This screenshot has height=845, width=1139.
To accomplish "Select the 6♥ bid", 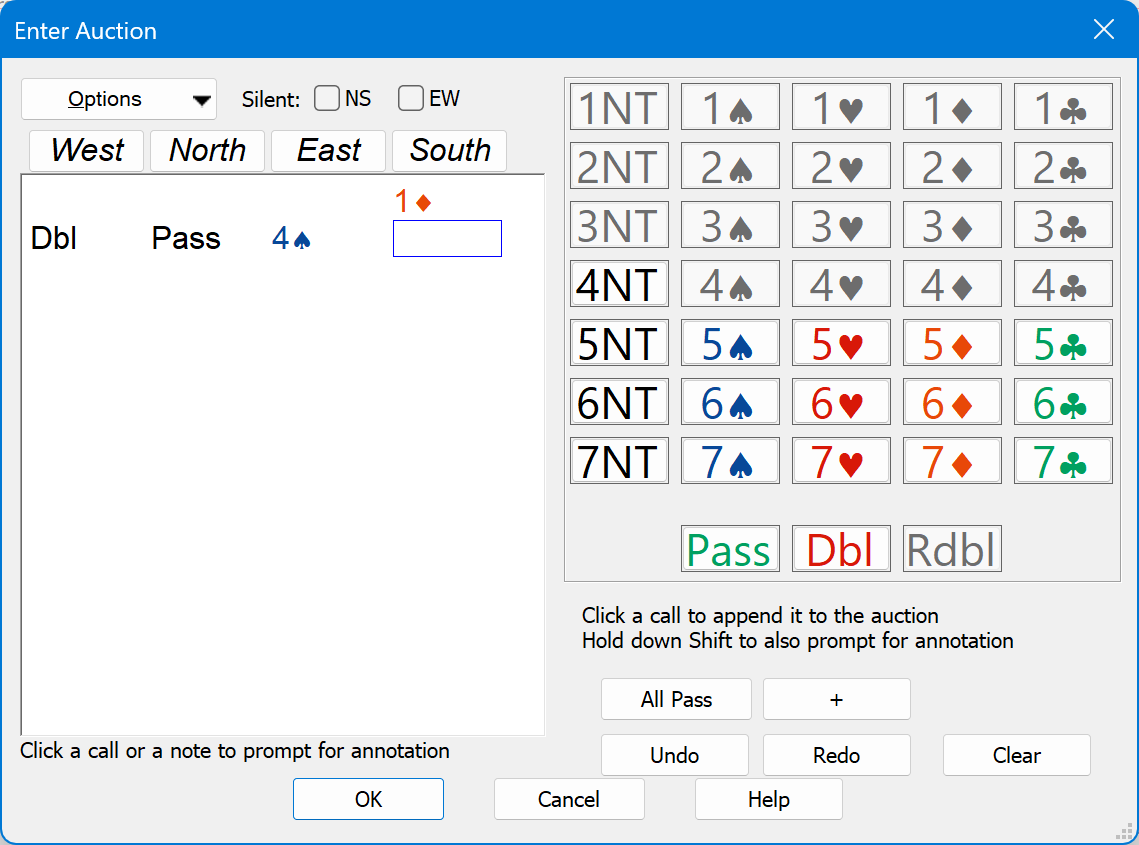I will point(841,402).
